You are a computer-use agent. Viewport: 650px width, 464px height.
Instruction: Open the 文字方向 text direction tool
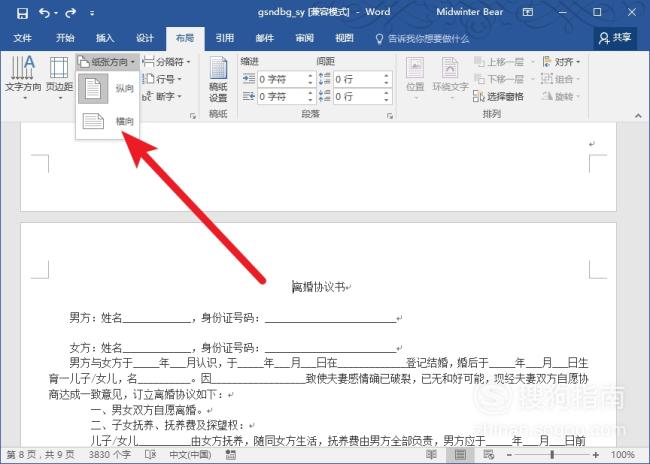23,78
